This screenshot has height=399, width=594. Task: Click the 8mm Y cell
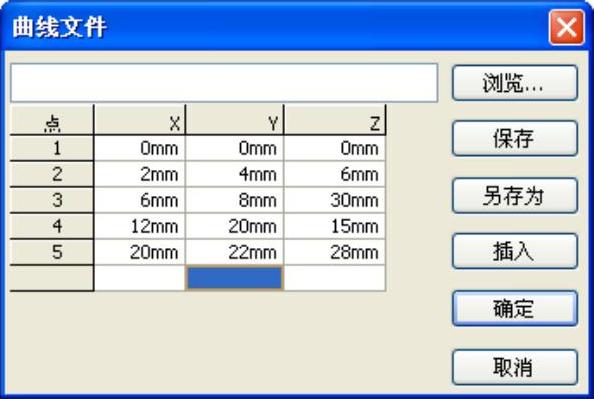pos(235,200)
